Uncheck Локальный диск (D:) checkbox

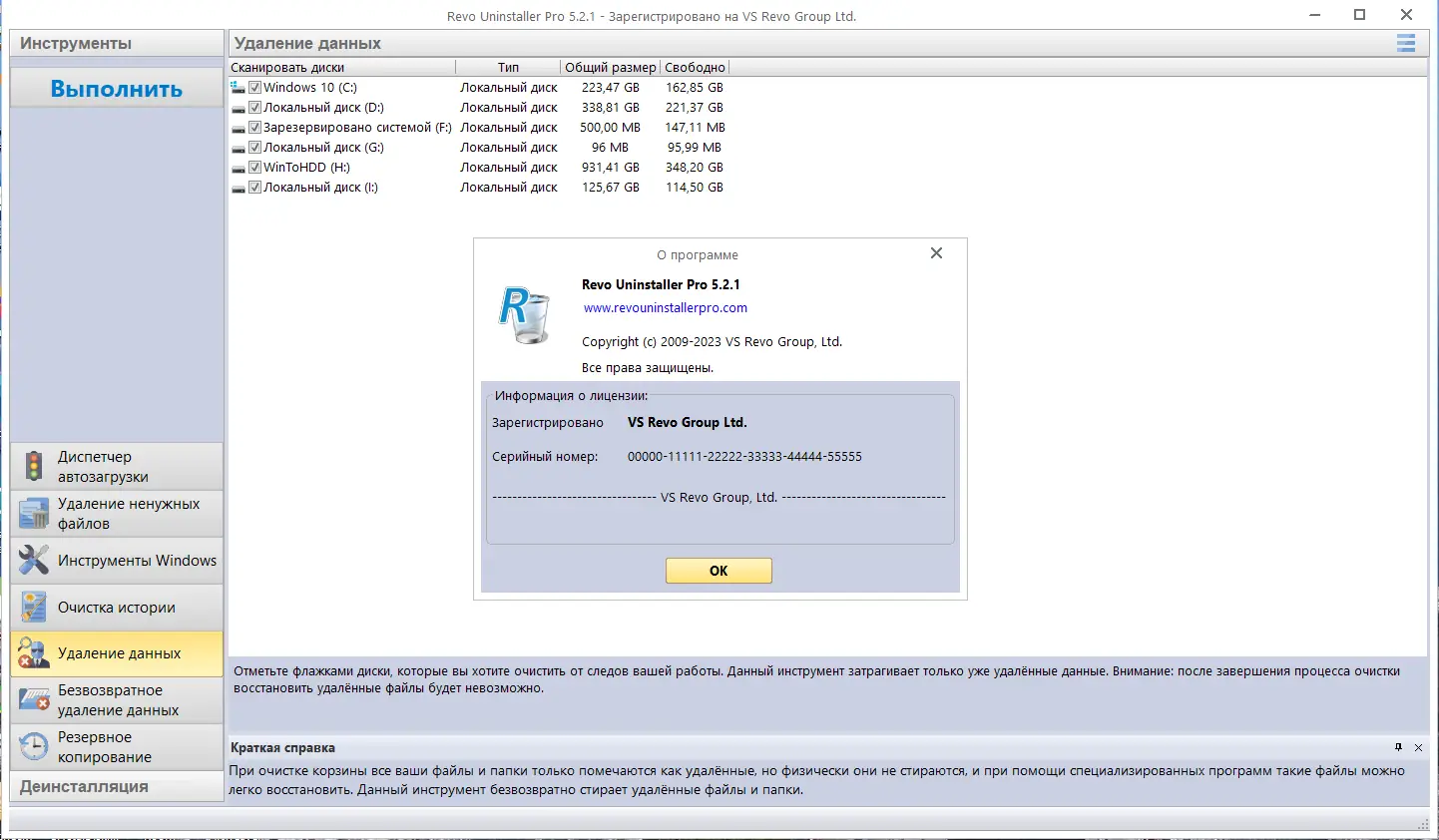point(254,108)
